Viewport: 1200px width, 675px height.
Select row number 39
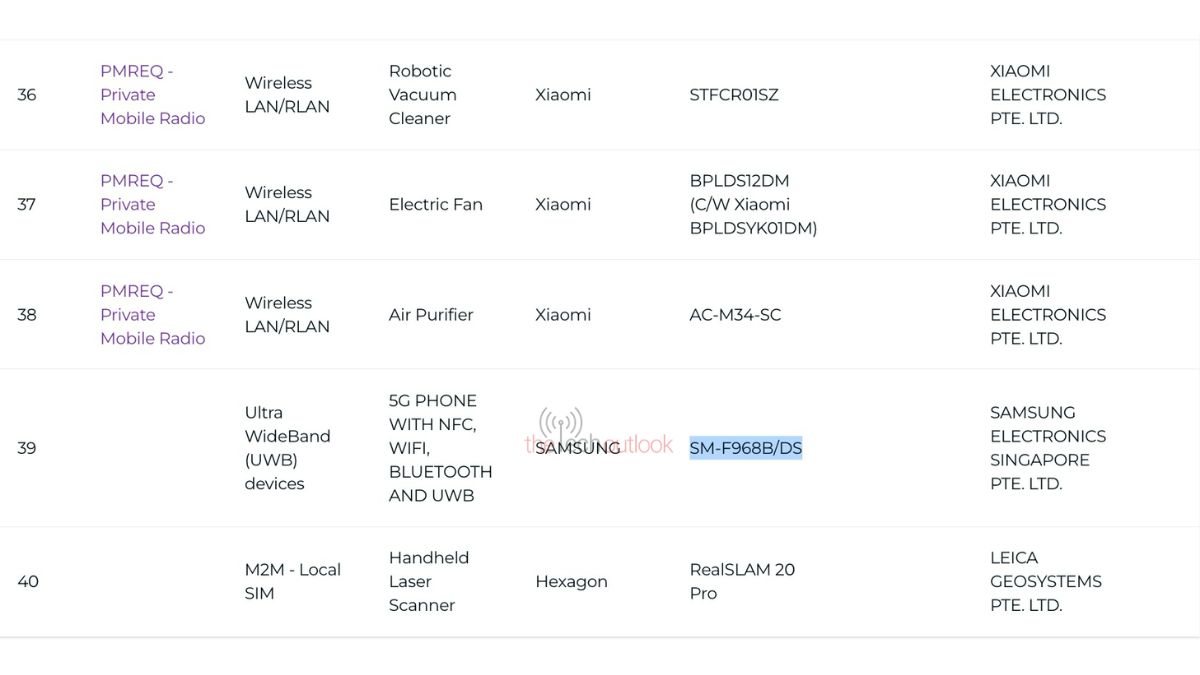point(27,448)
